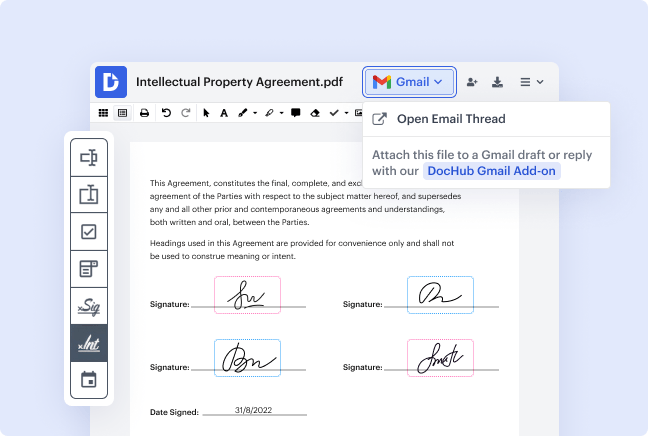Click the undo arrow in toolbar

(166, 113)
